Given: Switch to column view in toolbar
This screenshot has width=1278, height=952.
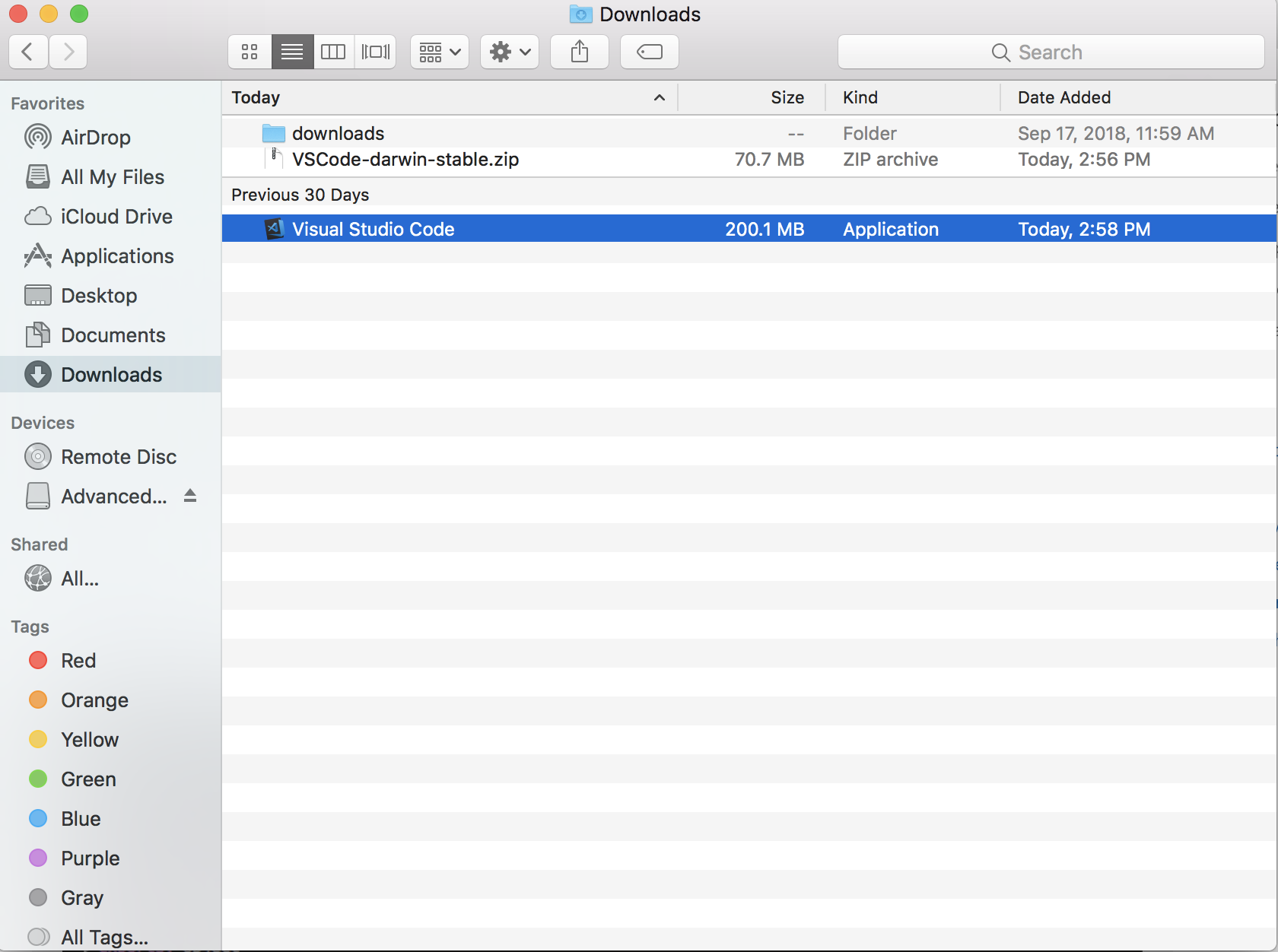Looking at the screenshot, I should 333,52.
